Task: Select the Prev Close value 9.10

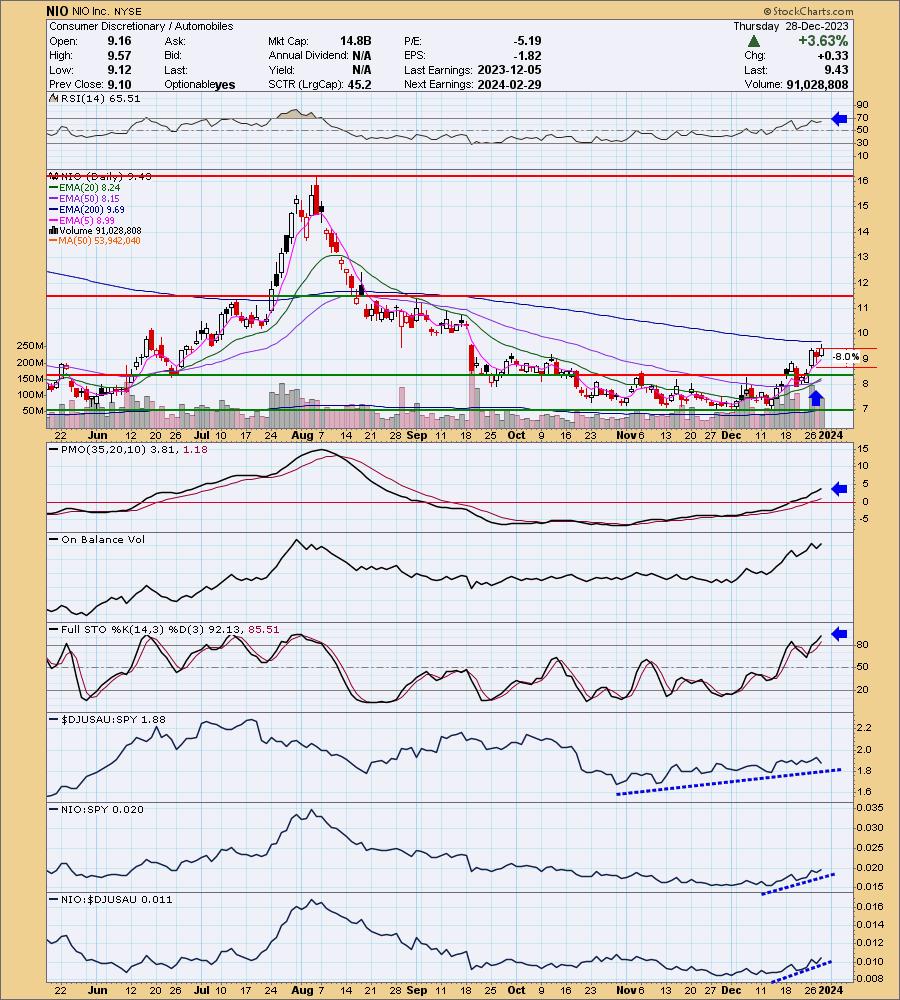Action: pyautogui.click(x=119, y=84)
